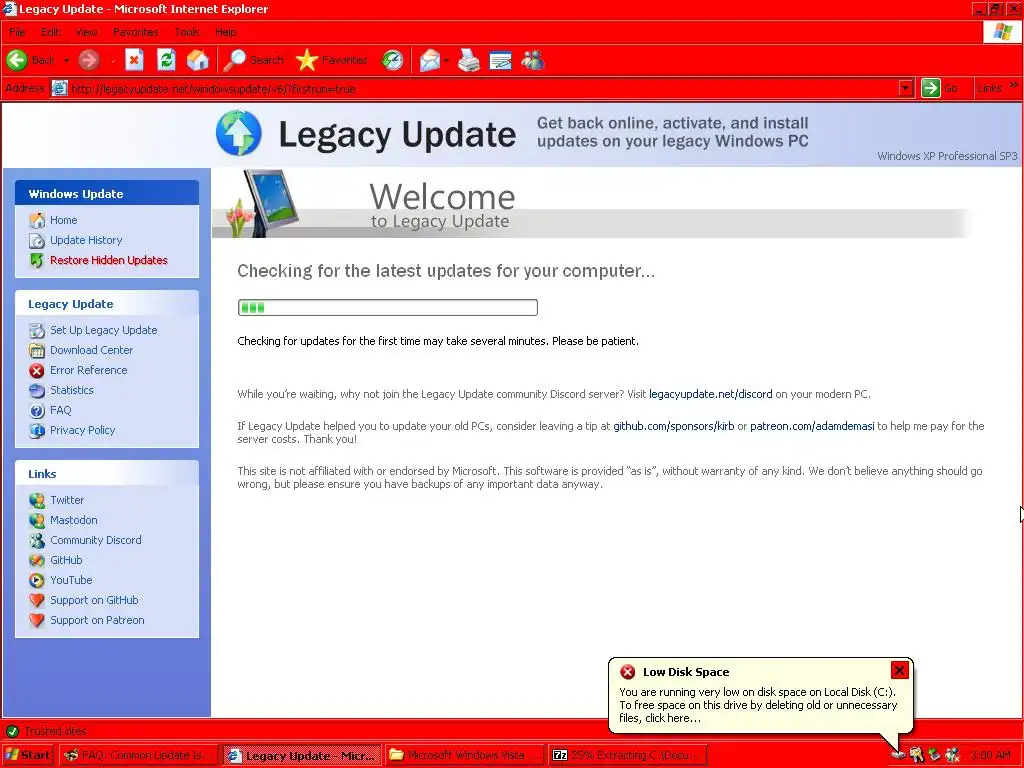Click the low disk space tray icon

point(899,755)
